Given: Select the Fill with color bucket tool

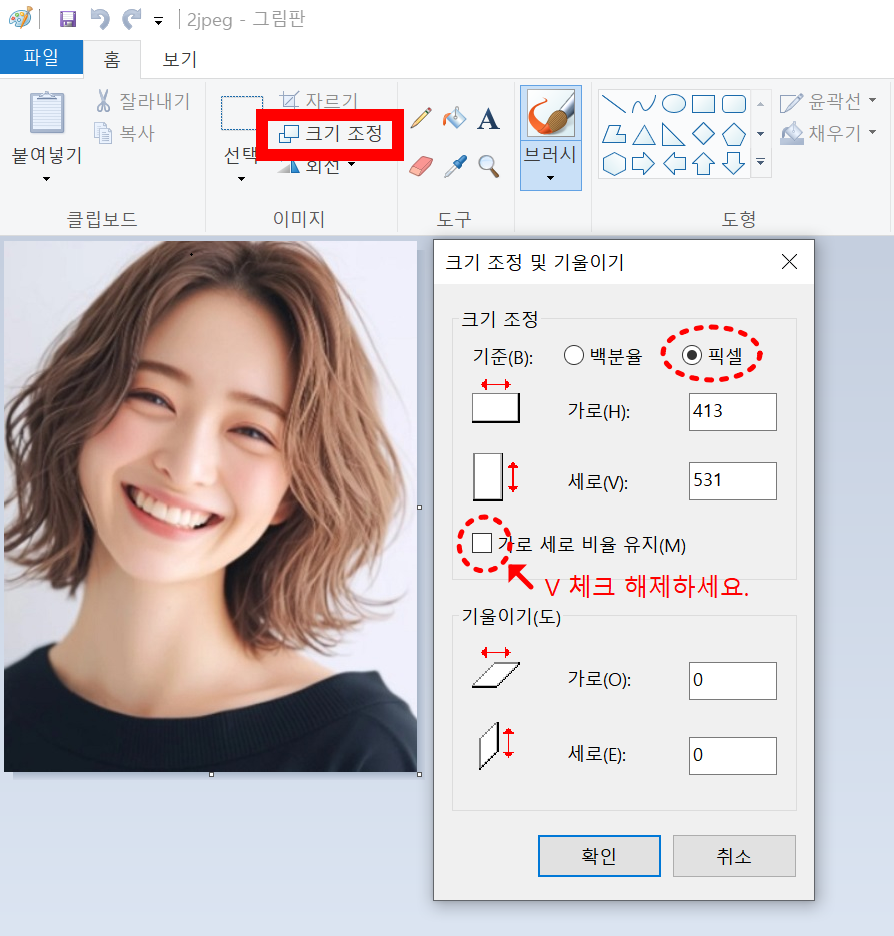Looking at the screenshot, I should (x=454, y=117).
